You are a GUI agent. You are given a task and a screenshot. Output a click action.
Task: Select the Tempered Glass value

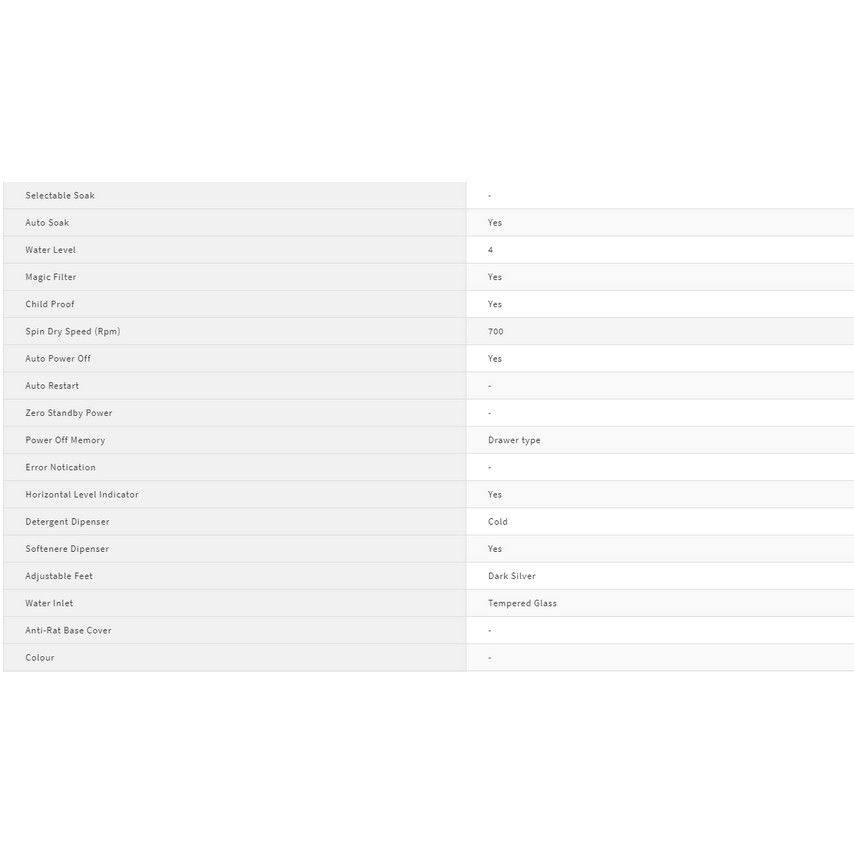tap(522, 603)
